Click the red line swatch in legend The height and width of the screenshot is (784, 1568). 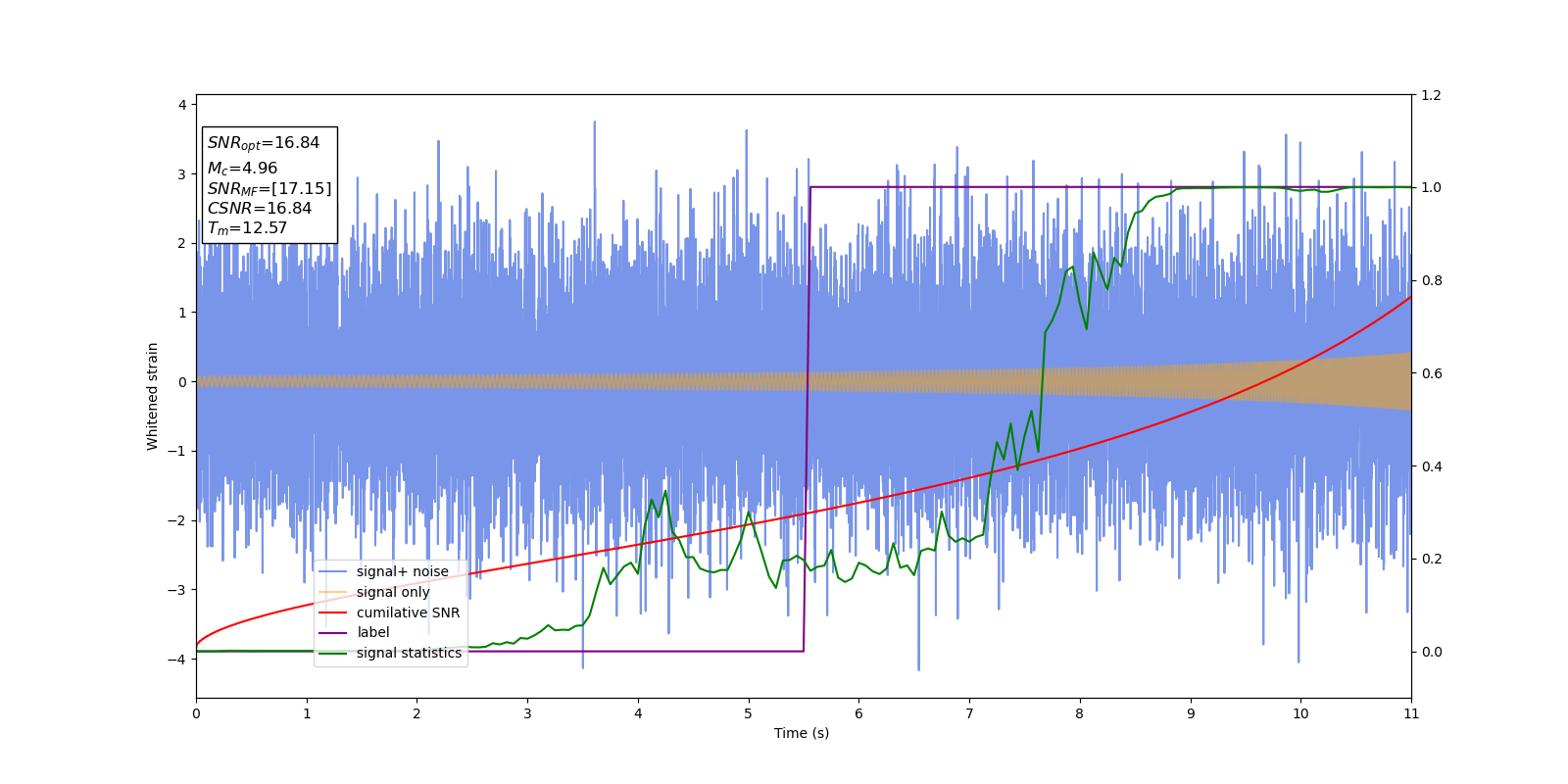click(x=334, y=612)
